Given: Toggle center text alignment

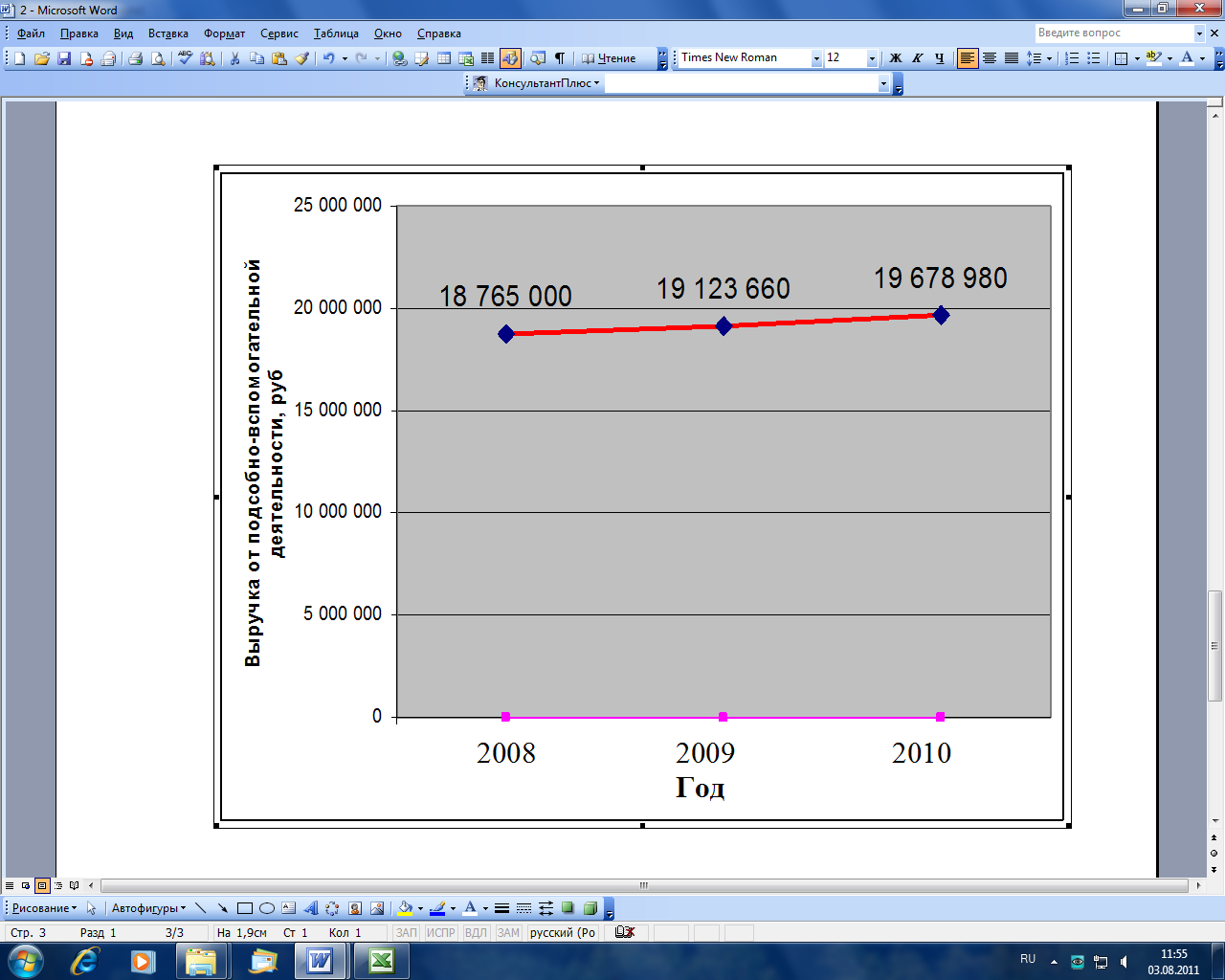Looking at the screenshot, I should coord(990,58).
